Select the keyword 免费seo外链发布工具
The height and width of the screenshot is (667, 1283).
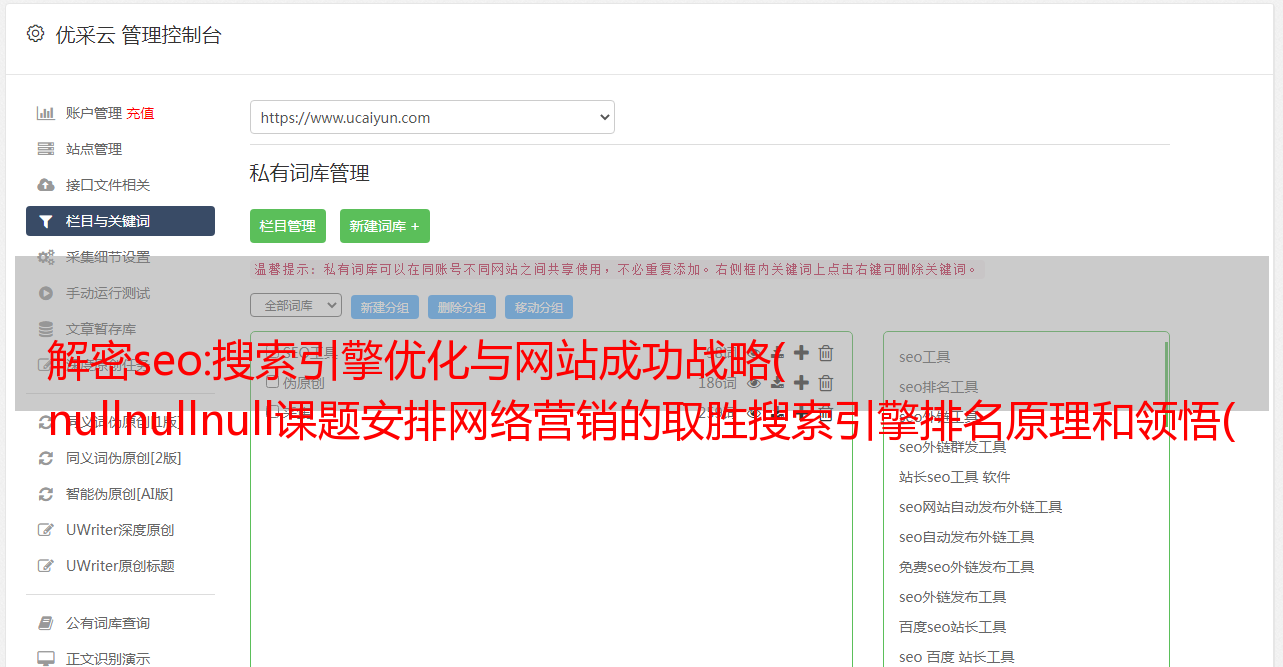pyautogui.click(x=967, y=567)
